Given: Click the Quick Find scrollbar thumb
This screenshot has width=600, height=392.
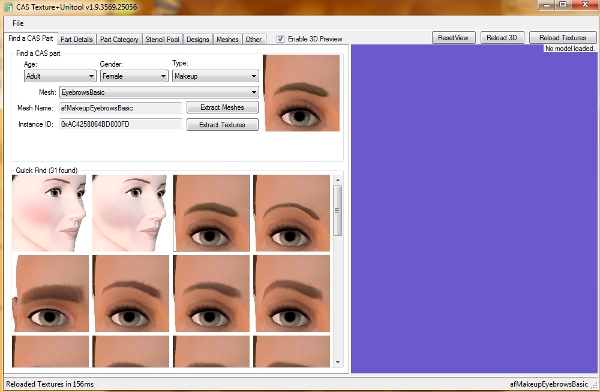Looking at the screenshot, I should [338, 211].
